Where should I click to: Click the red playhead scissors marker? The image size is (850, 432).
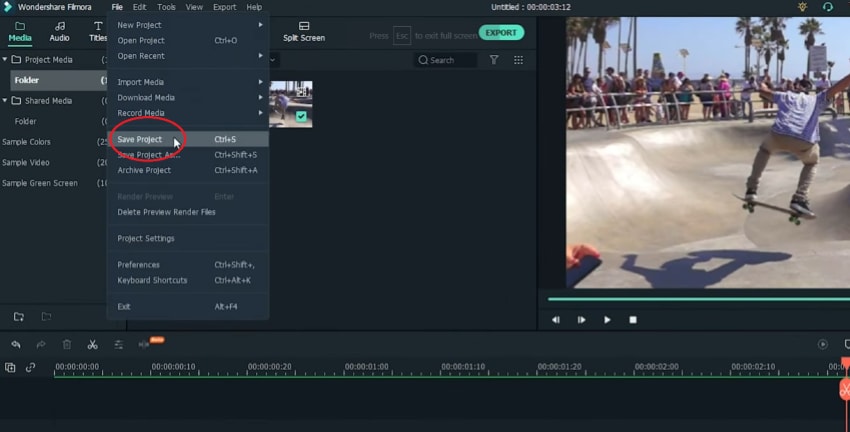click(x=845, y=389)
